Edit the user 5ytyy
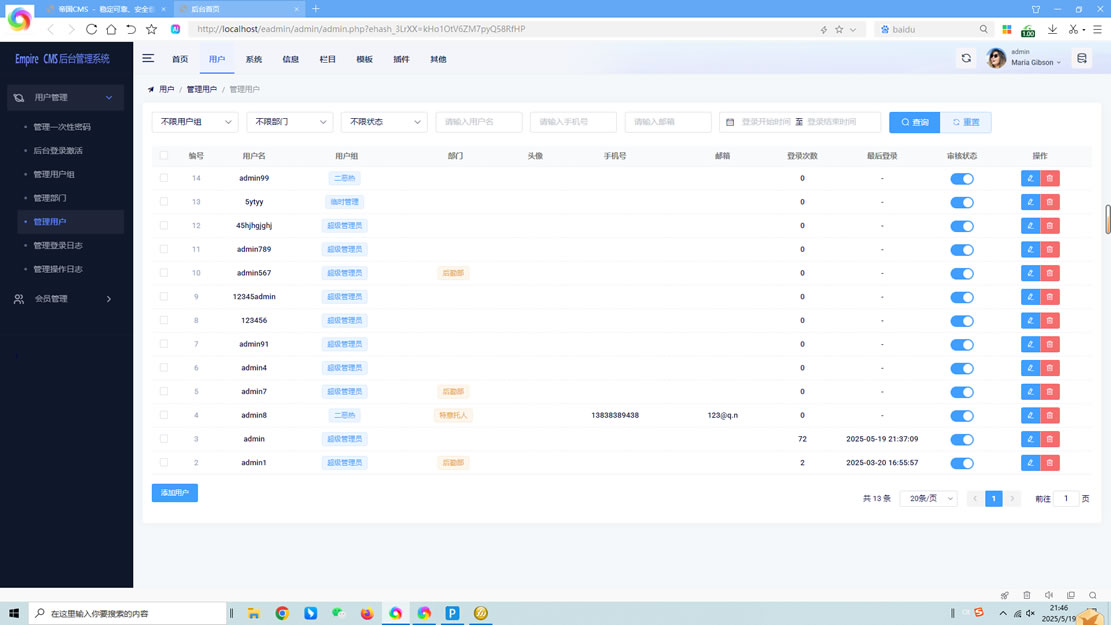Screen dimensions: 1111x625 tap(1030, 202)
